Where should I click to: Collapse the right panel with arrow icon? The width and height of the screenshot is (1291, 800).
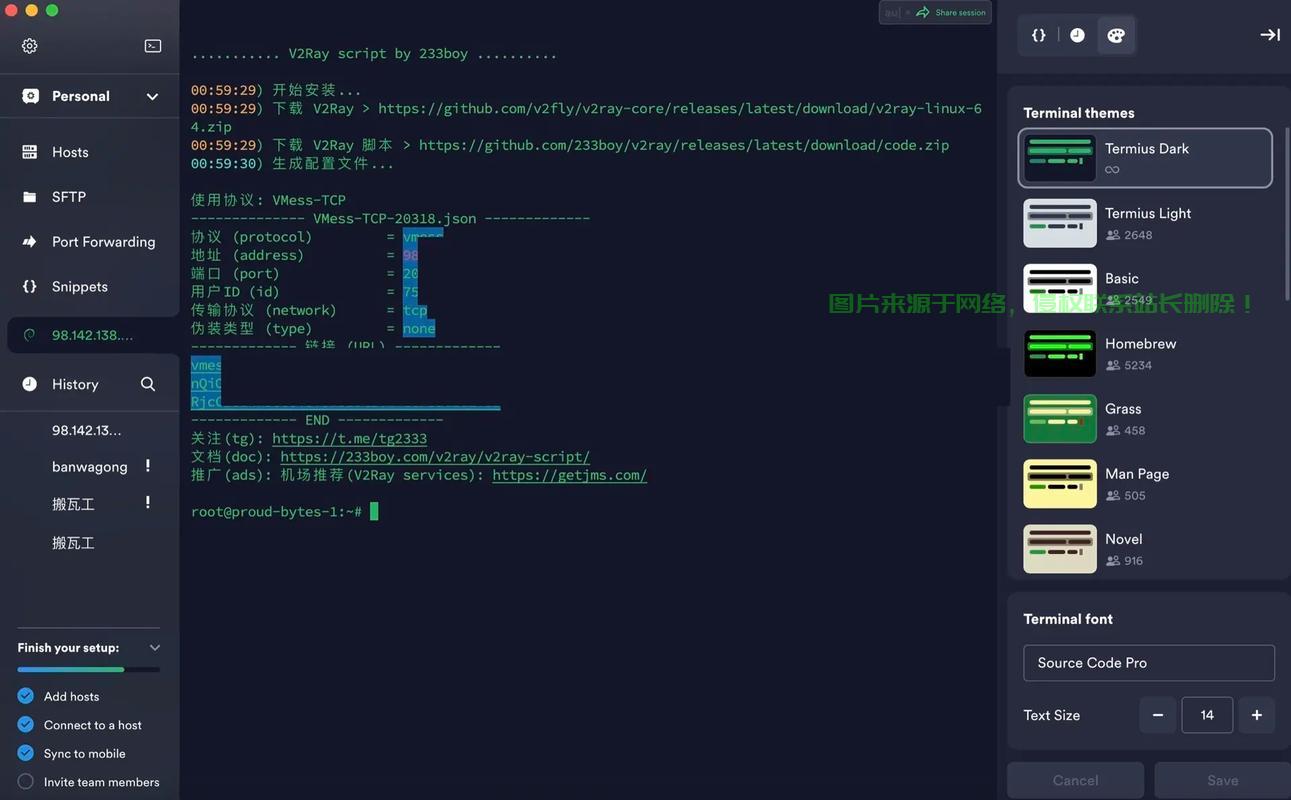1269,35
